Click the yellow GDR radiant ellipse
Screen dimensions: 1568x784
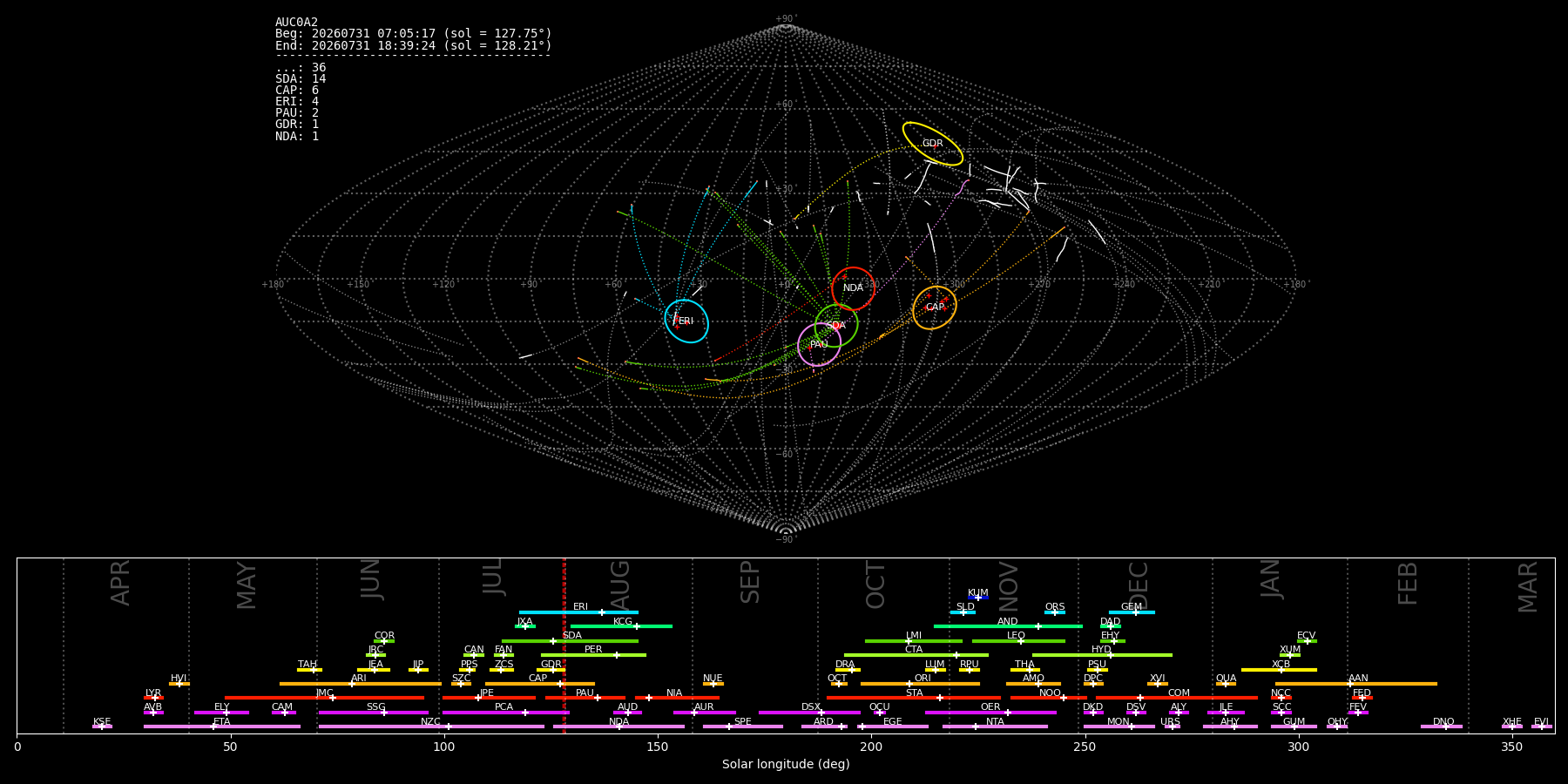[933, 144]
